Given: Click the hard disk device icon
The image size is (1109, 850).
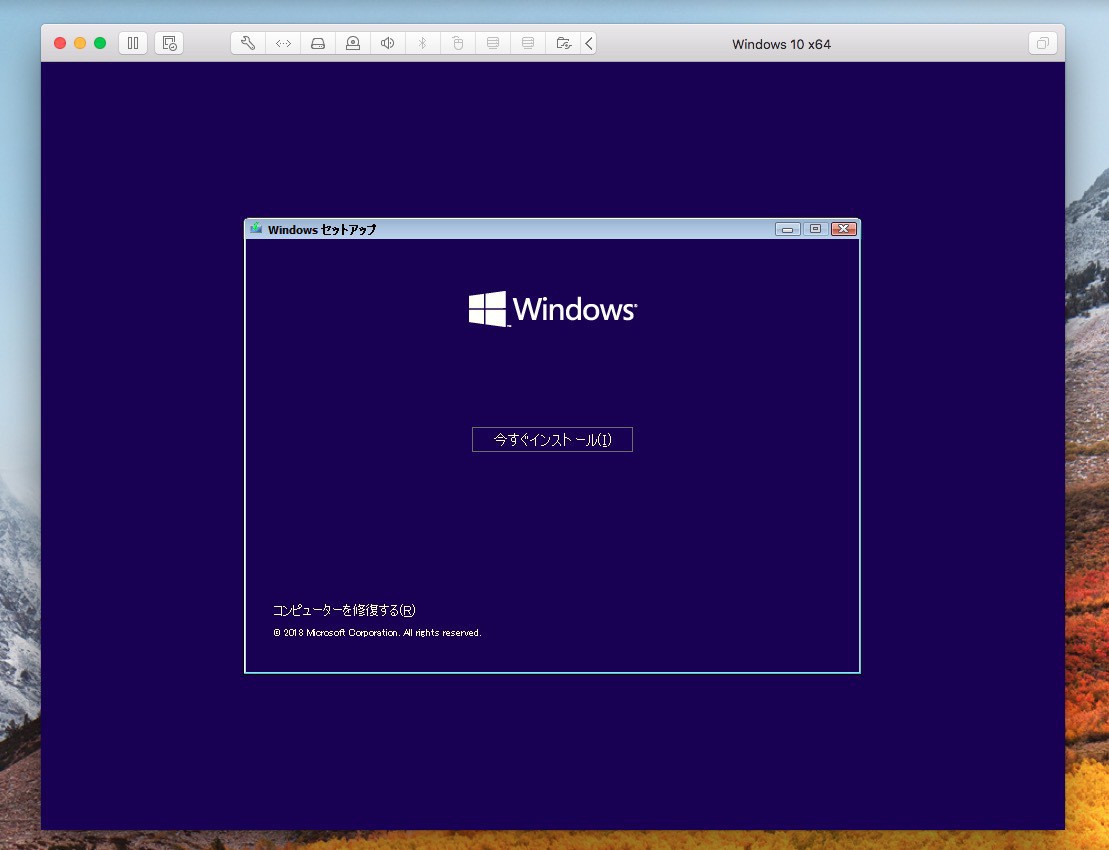Looking at the screenshot, I should (318, 43).
